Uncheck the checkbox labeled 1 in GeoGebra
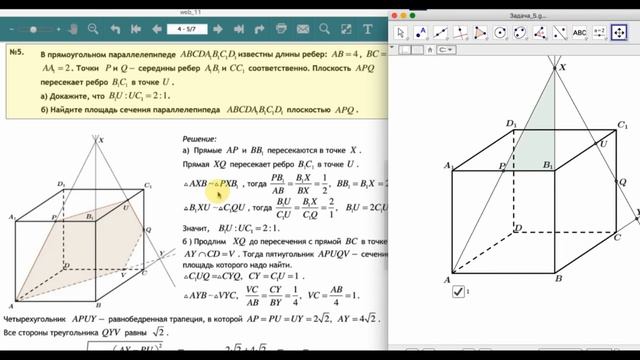The height and width of the screenshot is (360, 640). pyautogui.click(x=458, y=291)
